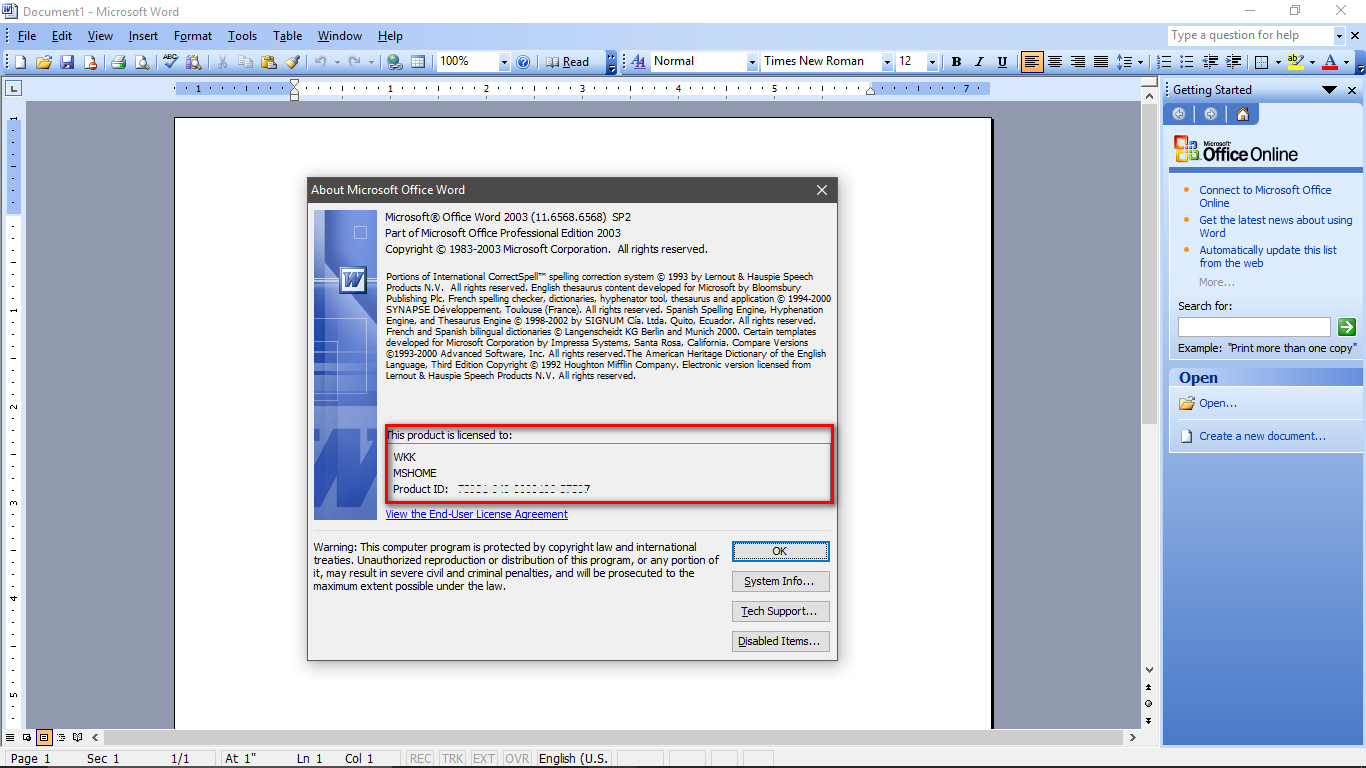The image size is (1366, 768).
Task: Expand the Font Color dropdown arrow
Action: click(x=1346, y=62)
